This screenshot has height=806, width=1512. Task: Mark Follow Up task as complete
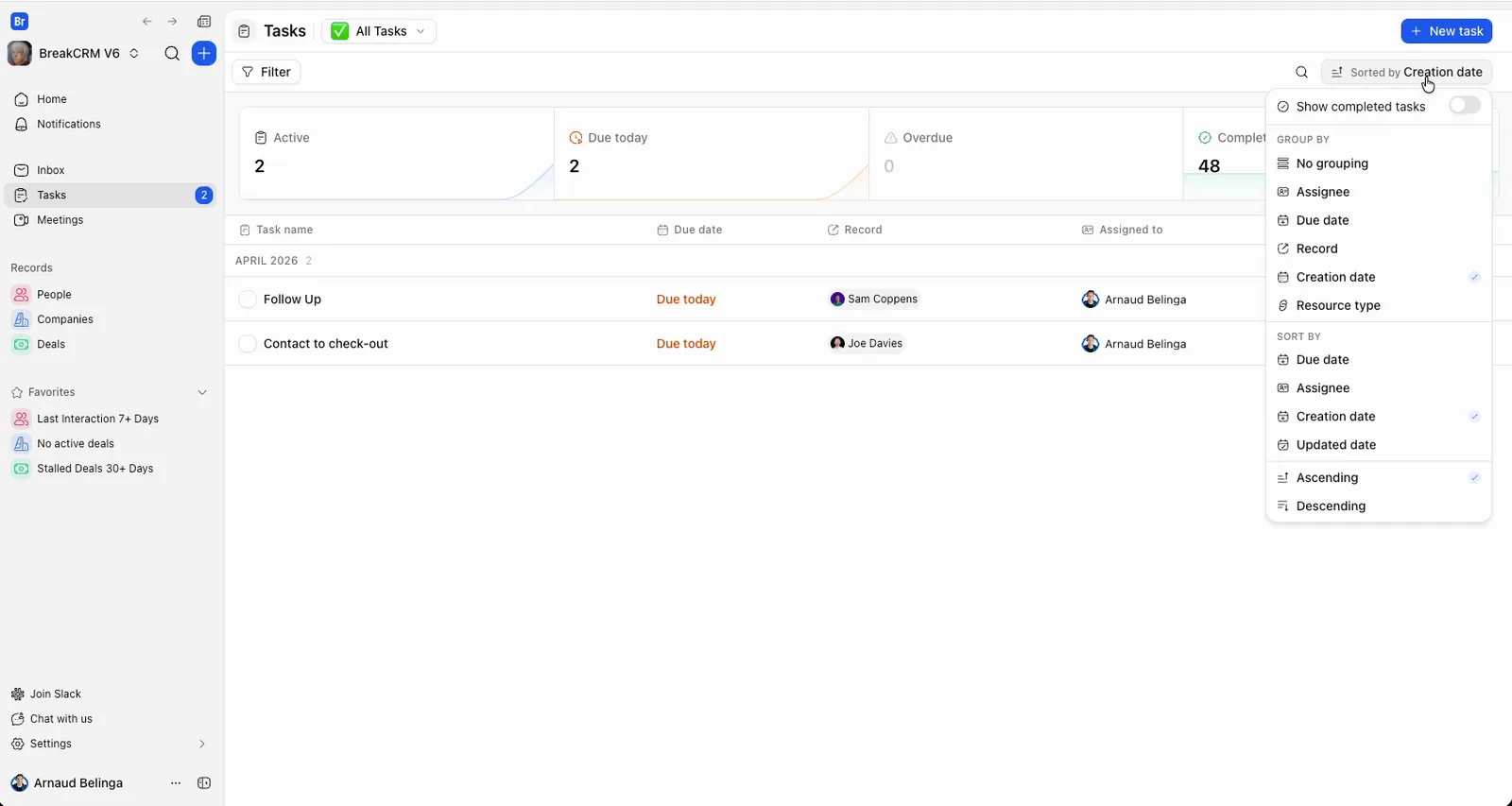248,300
